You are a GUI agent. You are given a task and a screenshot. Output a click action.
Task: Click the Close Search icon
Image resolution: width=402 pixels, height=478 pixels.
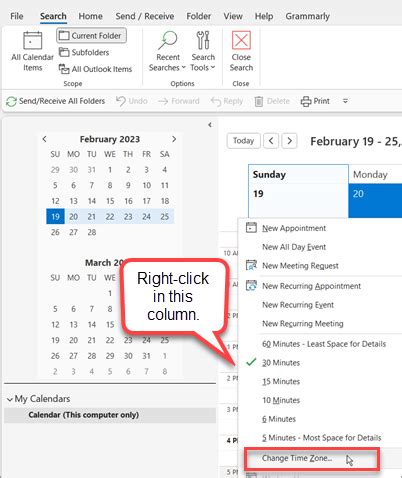[241, 40]
